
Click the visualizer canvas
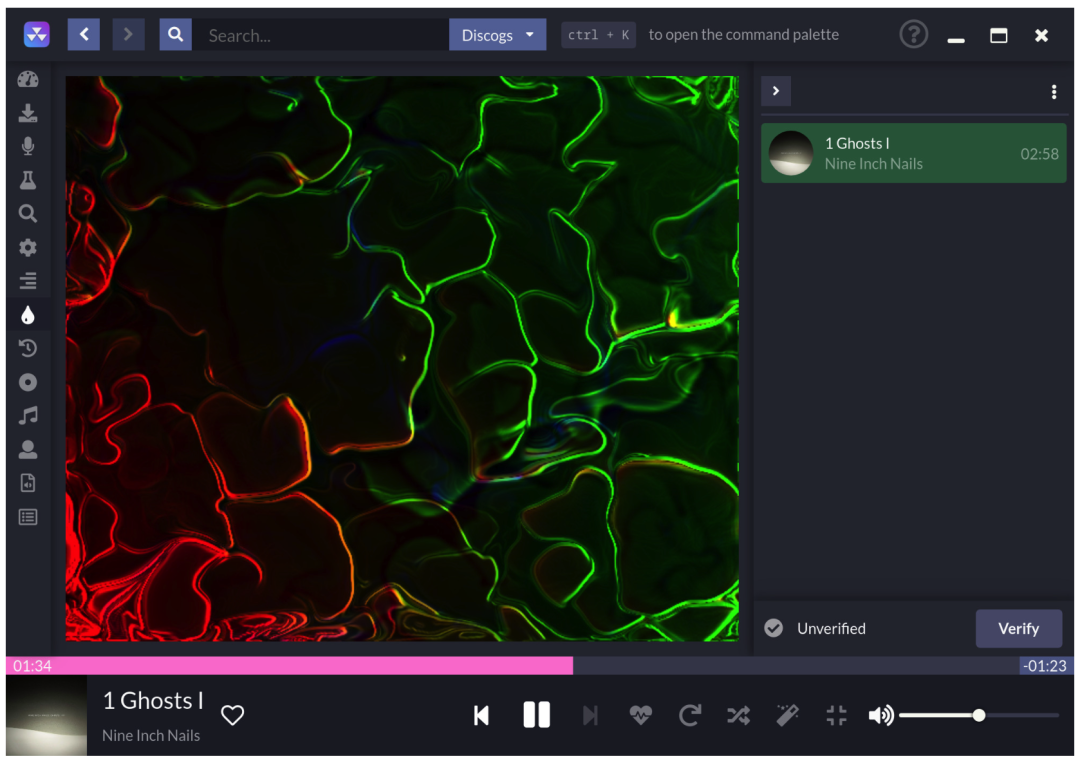pyautogui.click(x=402, y=359)
